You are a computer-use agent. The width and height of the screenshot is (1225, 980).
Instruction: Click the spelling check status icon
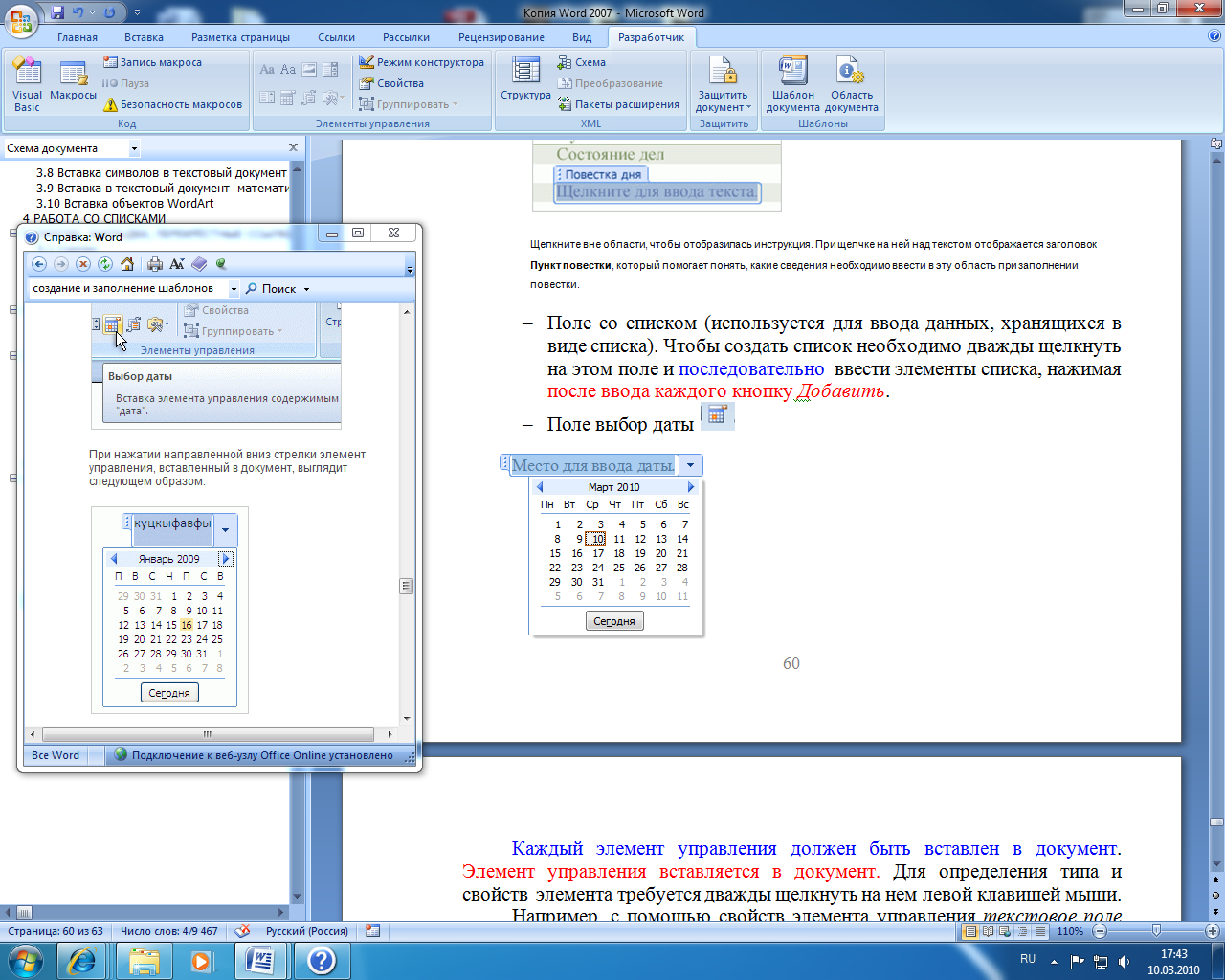coord(243,930)
